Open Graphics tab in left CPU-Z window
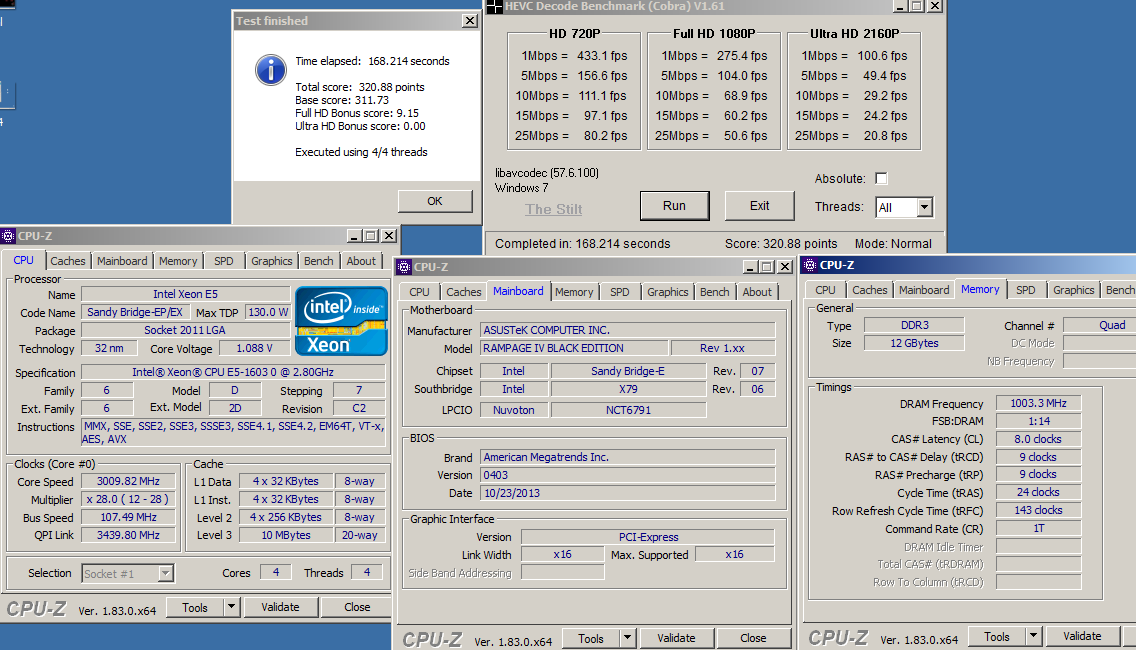Viewport: 1136px width, 650px height. coord(272,261)
